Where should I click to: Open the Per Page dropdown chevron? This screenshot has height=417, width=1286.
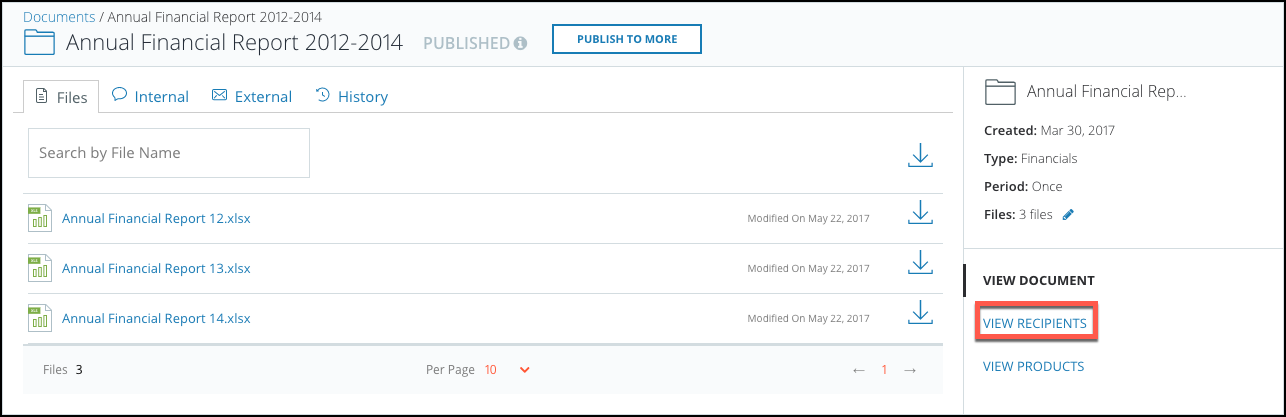[x=525, y=370]
